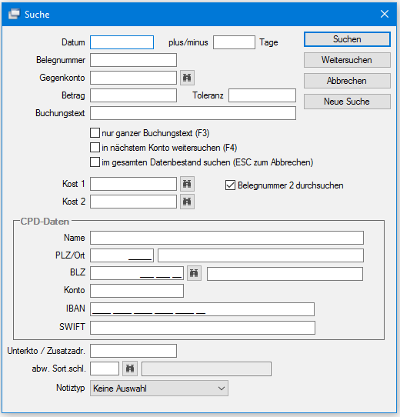Click into the Gegenkonto field
This screenshot has height=417, width=400.
pos(133,78)
